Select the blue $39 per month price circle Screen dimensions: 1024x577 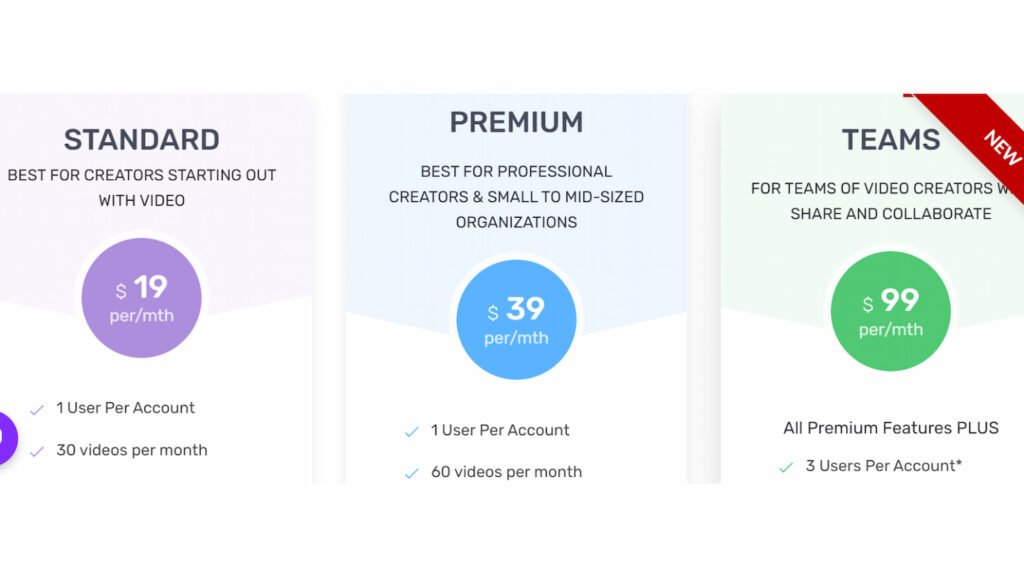(x=516, y=319)
